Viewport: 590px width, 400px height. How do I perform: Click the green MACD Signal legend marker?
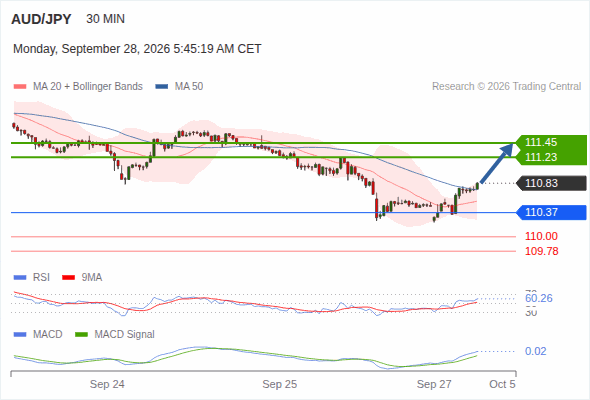(82, 335)
